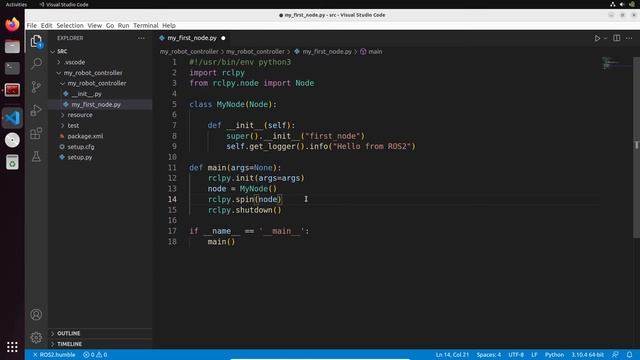Click UTF-8 encoding in status bar

click(516, 355)
